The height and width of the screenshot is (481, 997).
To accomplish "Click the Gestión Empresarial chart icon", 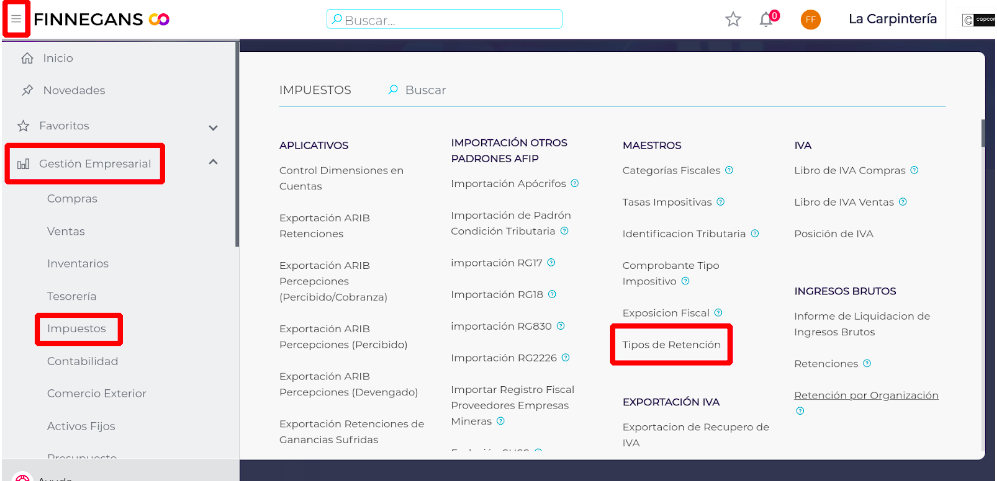I will tap(23, 164).
